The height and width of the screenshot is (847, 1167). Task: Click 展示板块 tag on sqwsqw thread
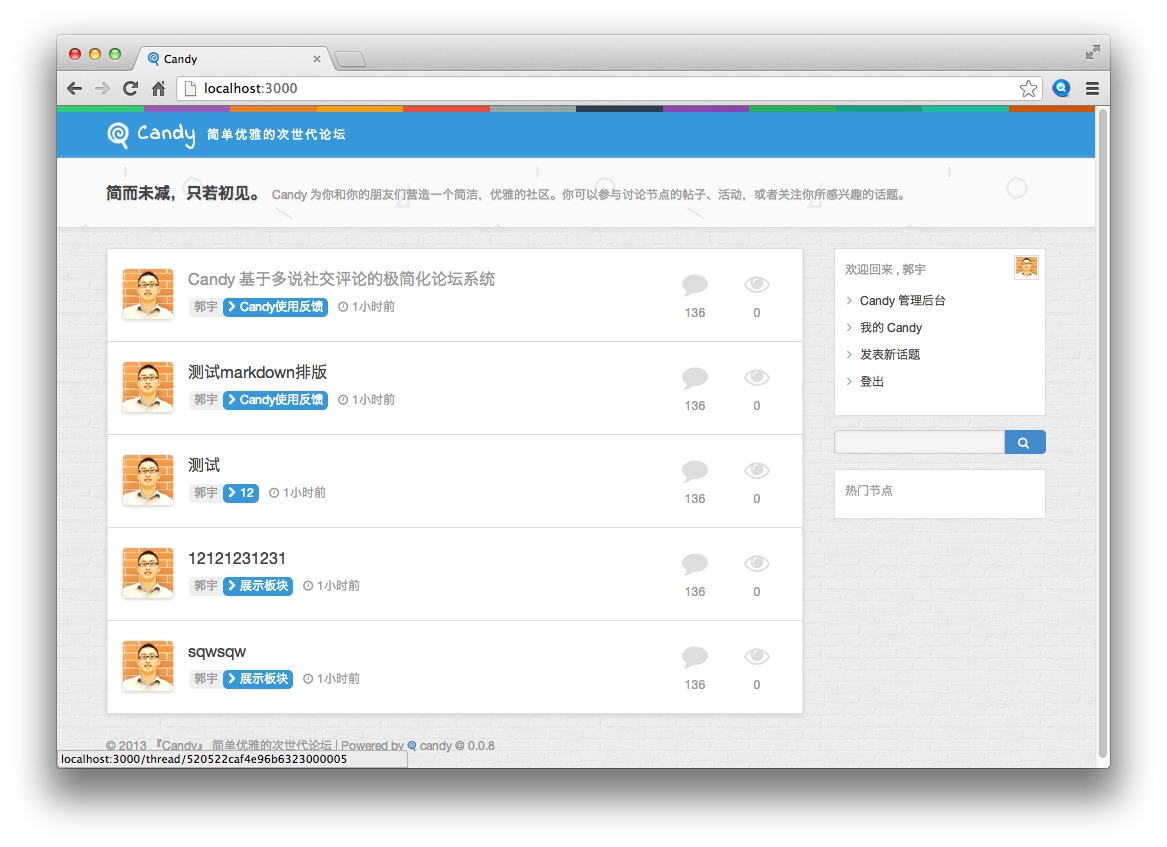coord(258,679)
